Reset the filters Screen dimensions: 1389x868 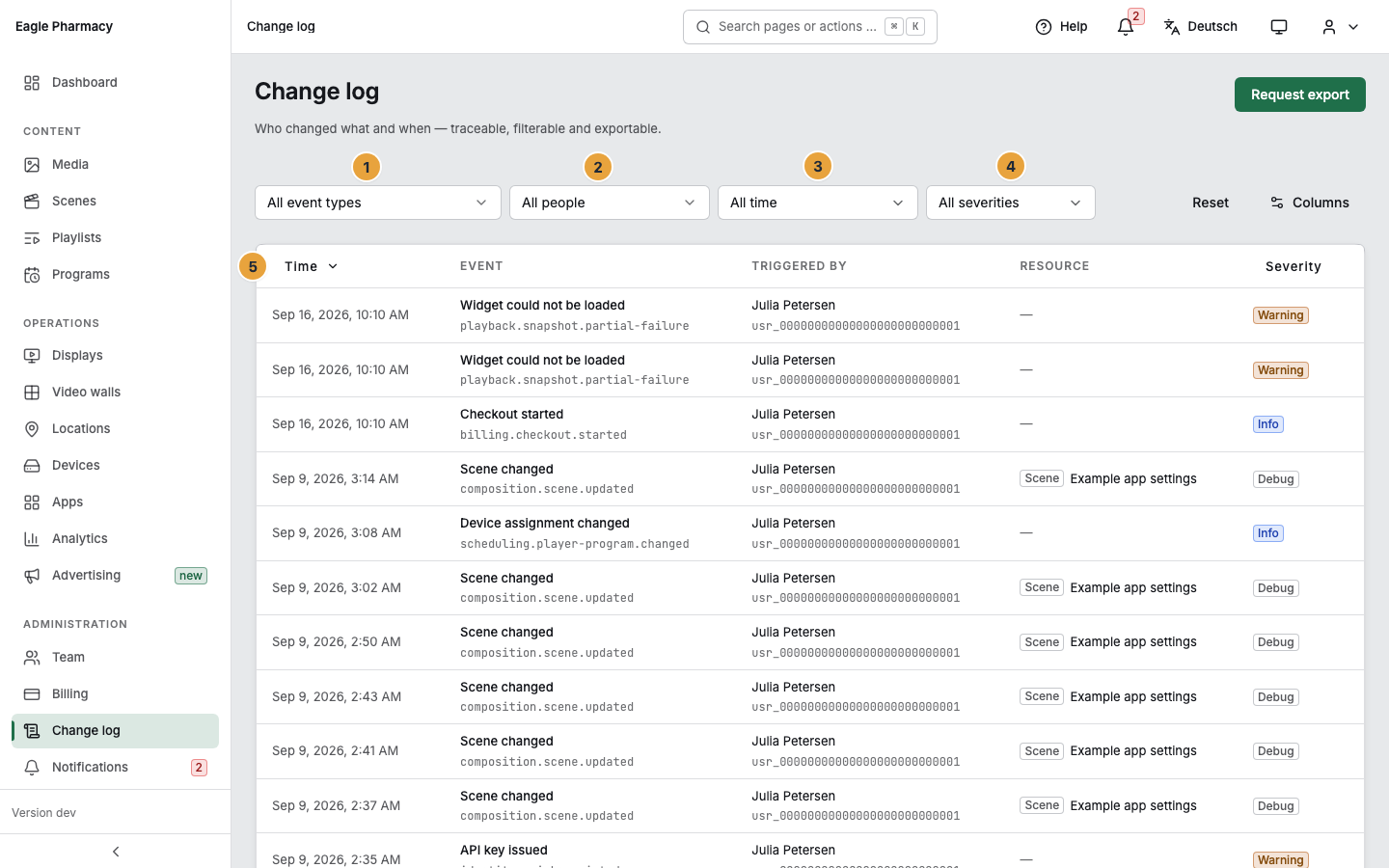[x=1211, y=203]
